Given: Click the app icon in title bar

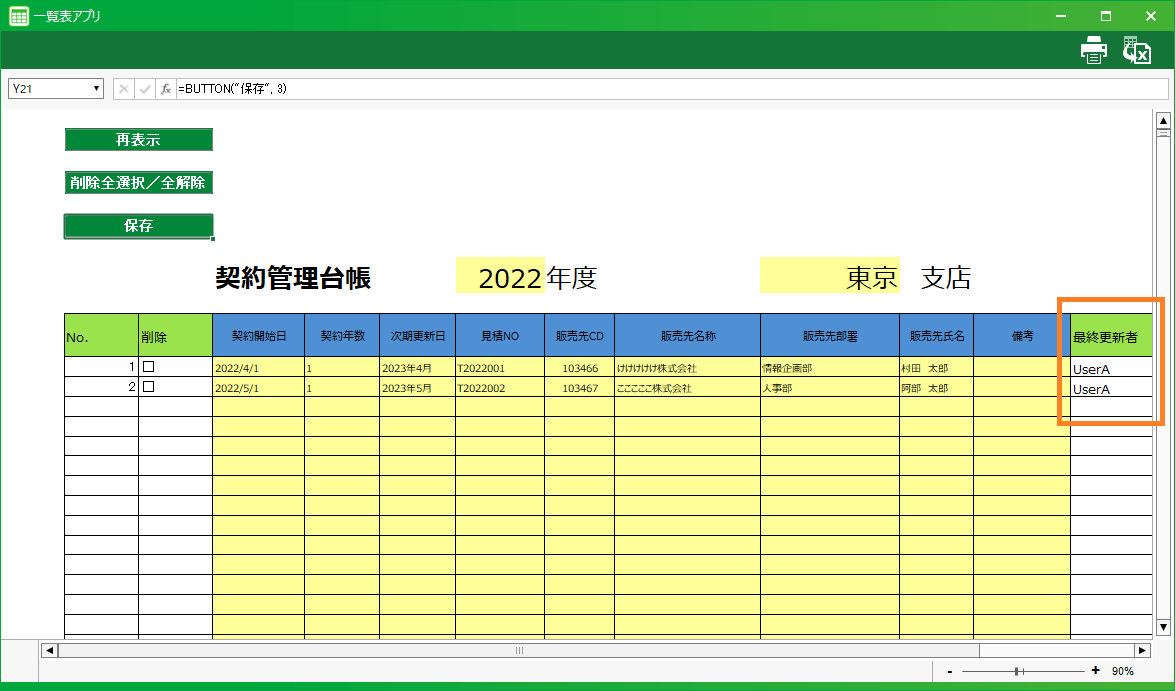Looking at the screenshot, I should tap(18, 16).
